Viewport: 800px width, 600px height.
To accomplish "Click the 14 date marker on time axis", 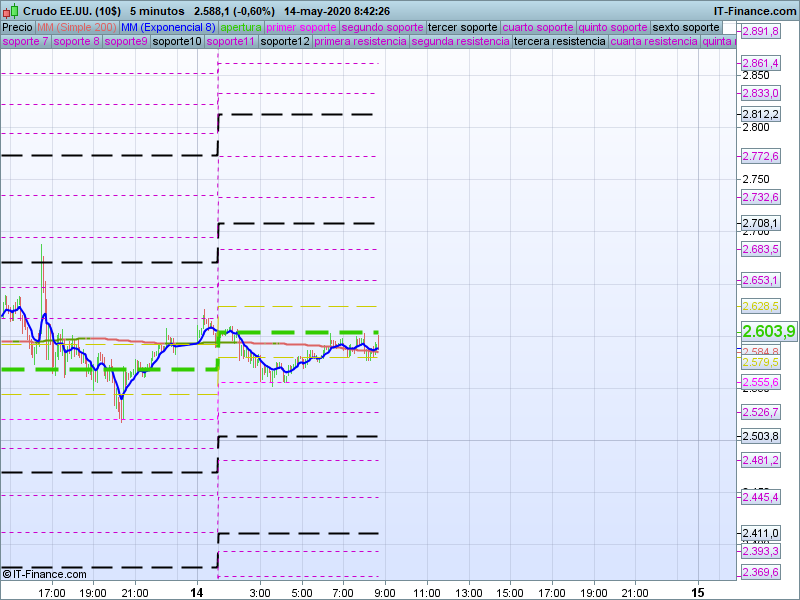I will [x=197, y=593].
